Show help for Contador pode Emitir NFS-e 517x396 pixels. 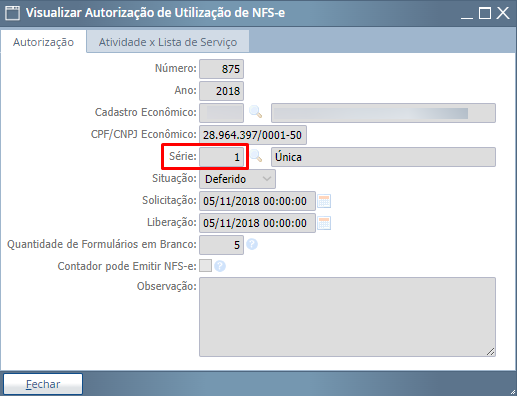220,266
